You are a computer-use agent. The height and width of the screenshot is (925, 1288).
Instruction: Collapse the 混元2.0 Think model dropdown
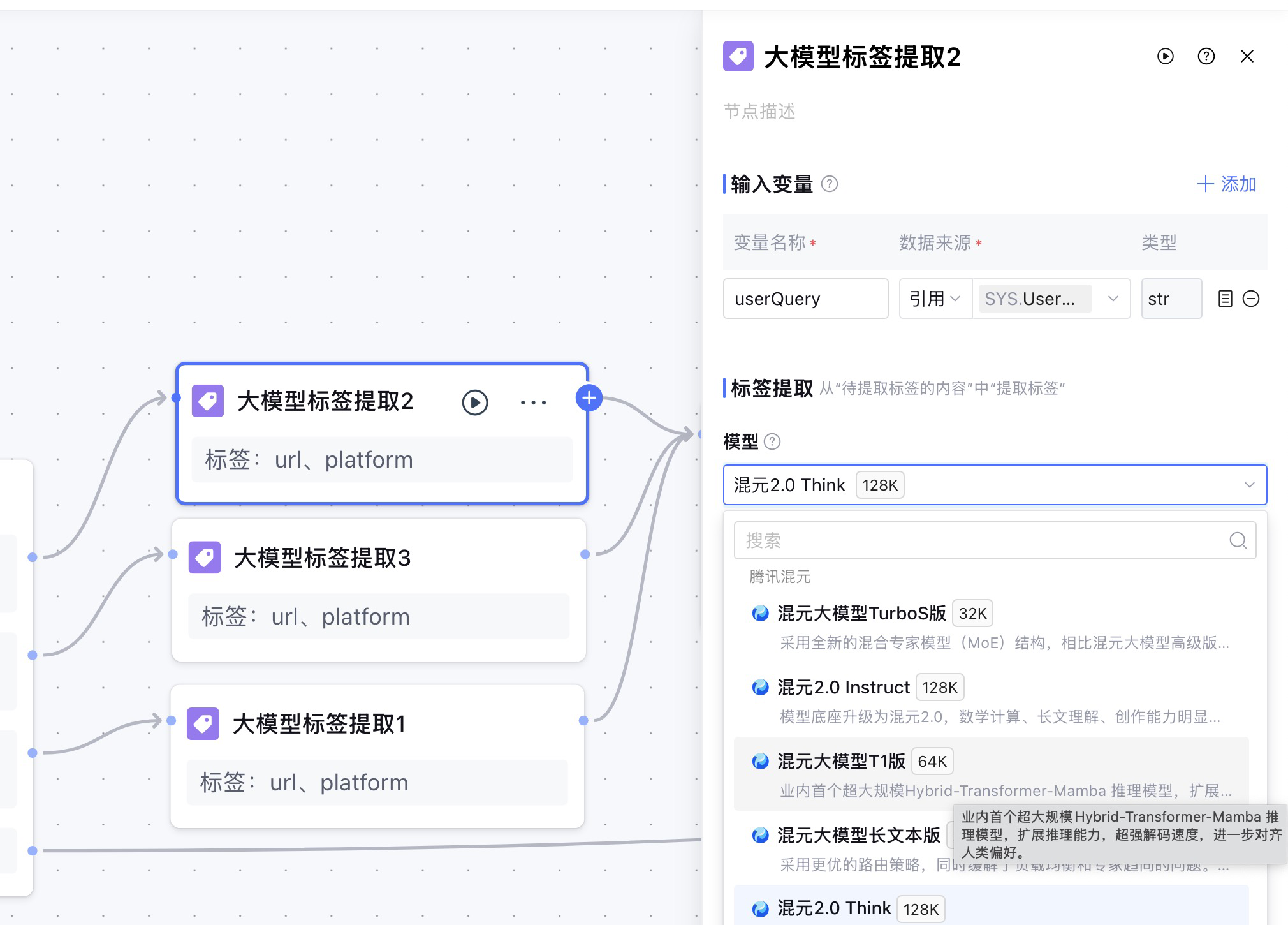1248,485
